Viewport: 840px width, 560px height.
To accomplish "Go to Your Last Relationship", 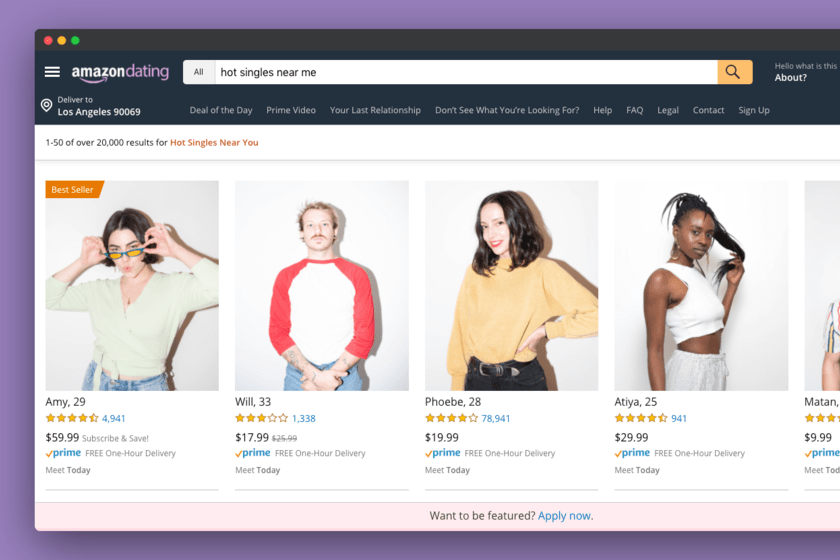I will (x=375, y=110).
